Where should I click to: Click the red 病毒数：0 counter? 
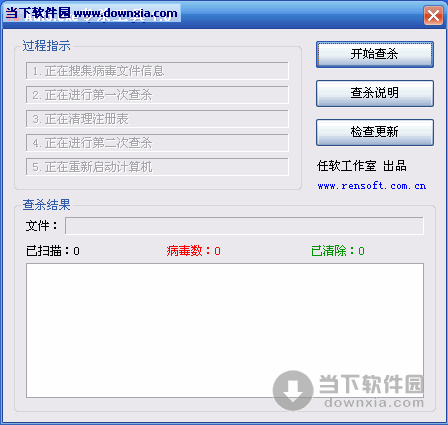click(x=194, y=251)
